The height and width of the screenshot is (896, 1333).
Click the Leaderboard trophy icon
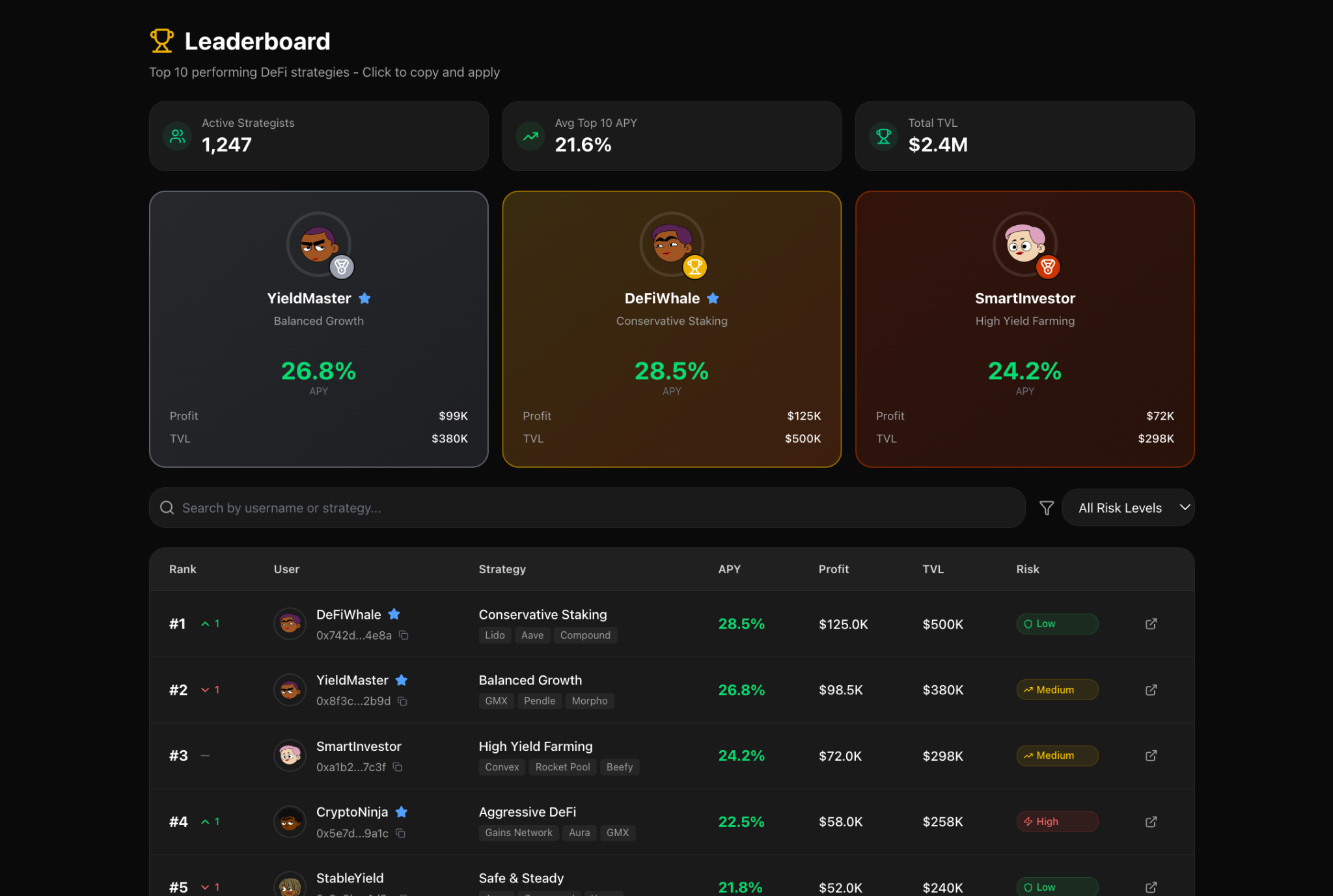click(162, 41)
